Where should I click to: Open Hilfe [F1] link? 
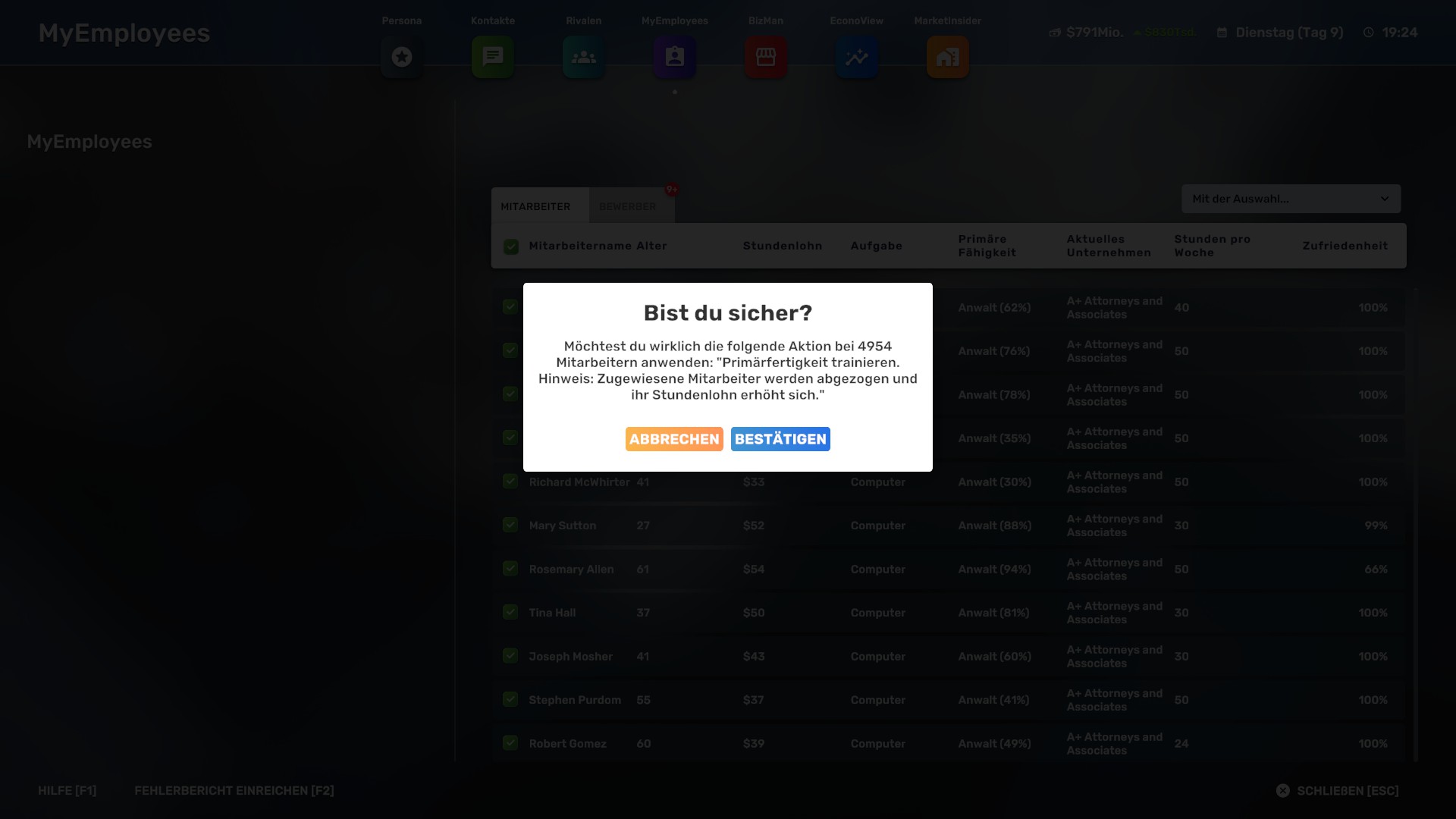point(67,790)
